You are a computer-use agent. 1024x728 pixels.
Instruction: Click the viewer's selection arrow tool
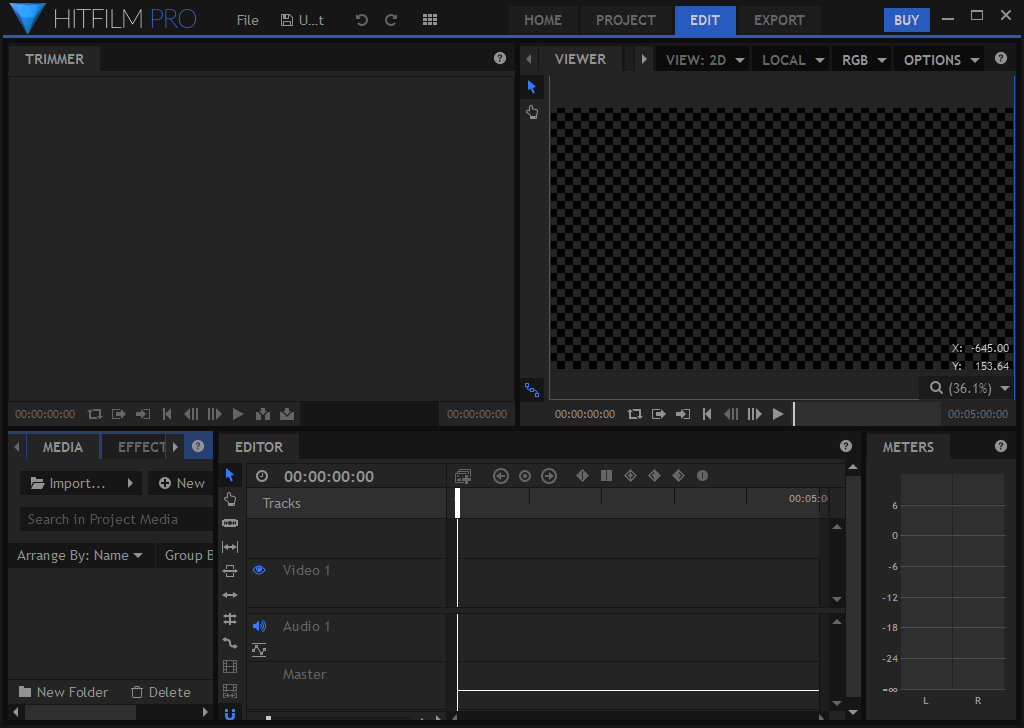tap(532, 87)
